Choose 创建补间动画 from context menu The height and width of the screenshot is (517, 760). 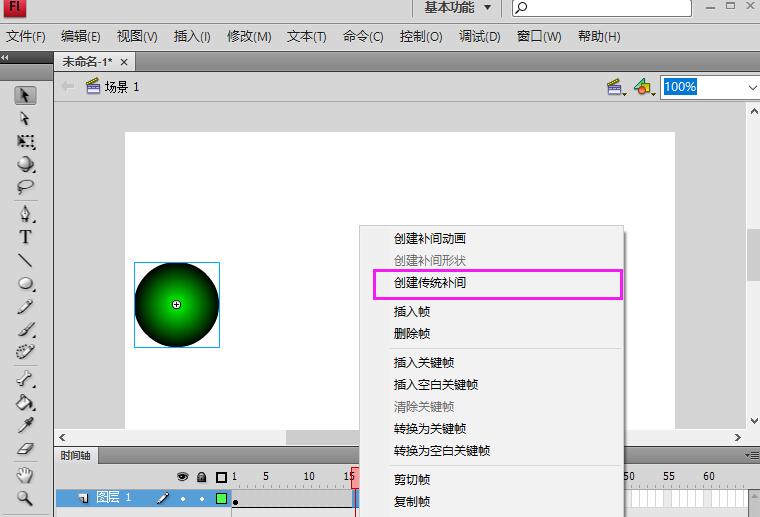click(x=491, y=238)
